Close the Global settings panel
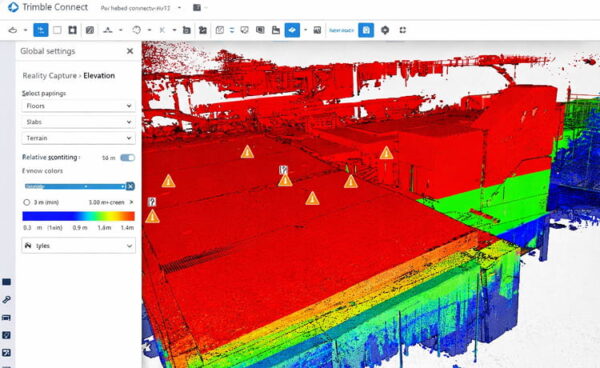Screen dimensions: 600x368 click(130, 51)
